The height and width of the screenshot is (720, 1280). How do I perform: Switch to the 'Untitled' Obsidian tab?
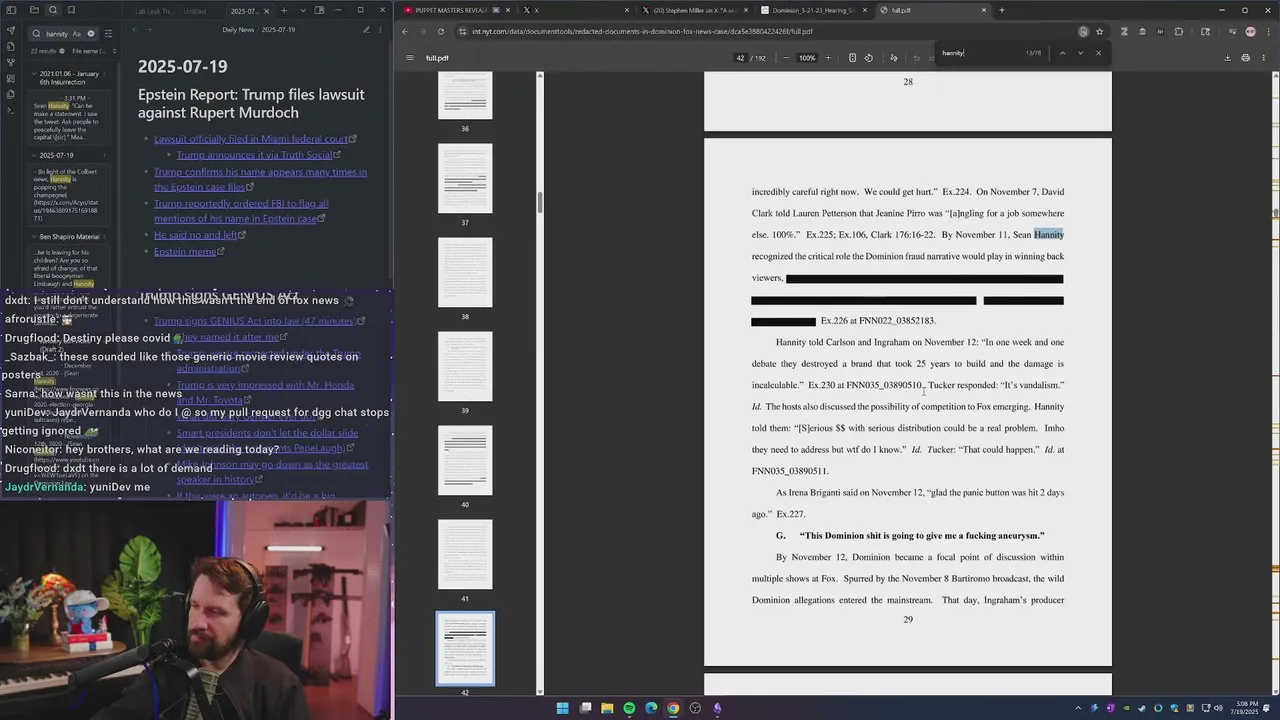(x=195, y=11)
